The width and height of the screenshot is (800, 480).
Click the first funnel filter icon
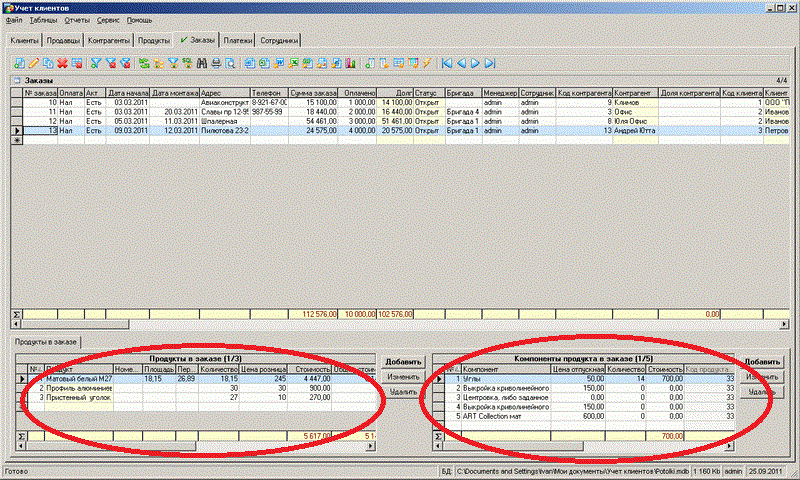96,63
